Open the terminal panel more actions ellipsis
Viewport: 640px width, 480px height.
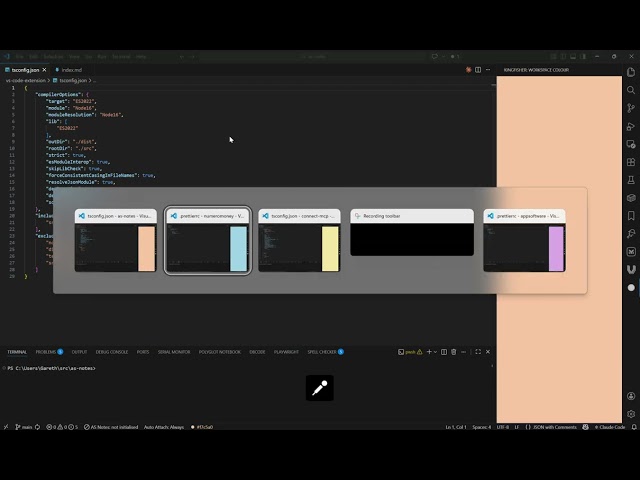(463, 352)
